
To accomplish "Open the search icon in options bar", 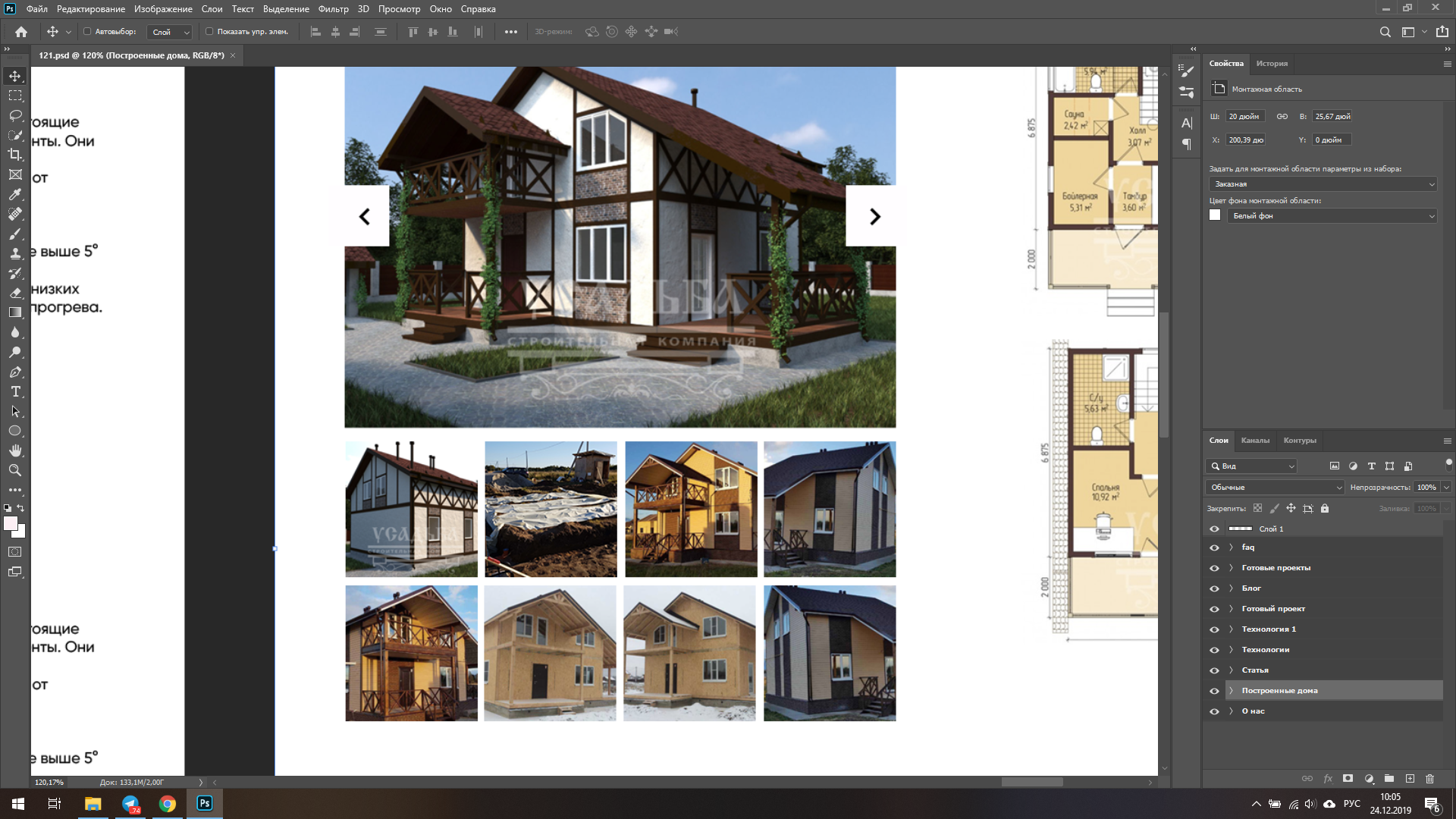I will (x=1385, y=32).
